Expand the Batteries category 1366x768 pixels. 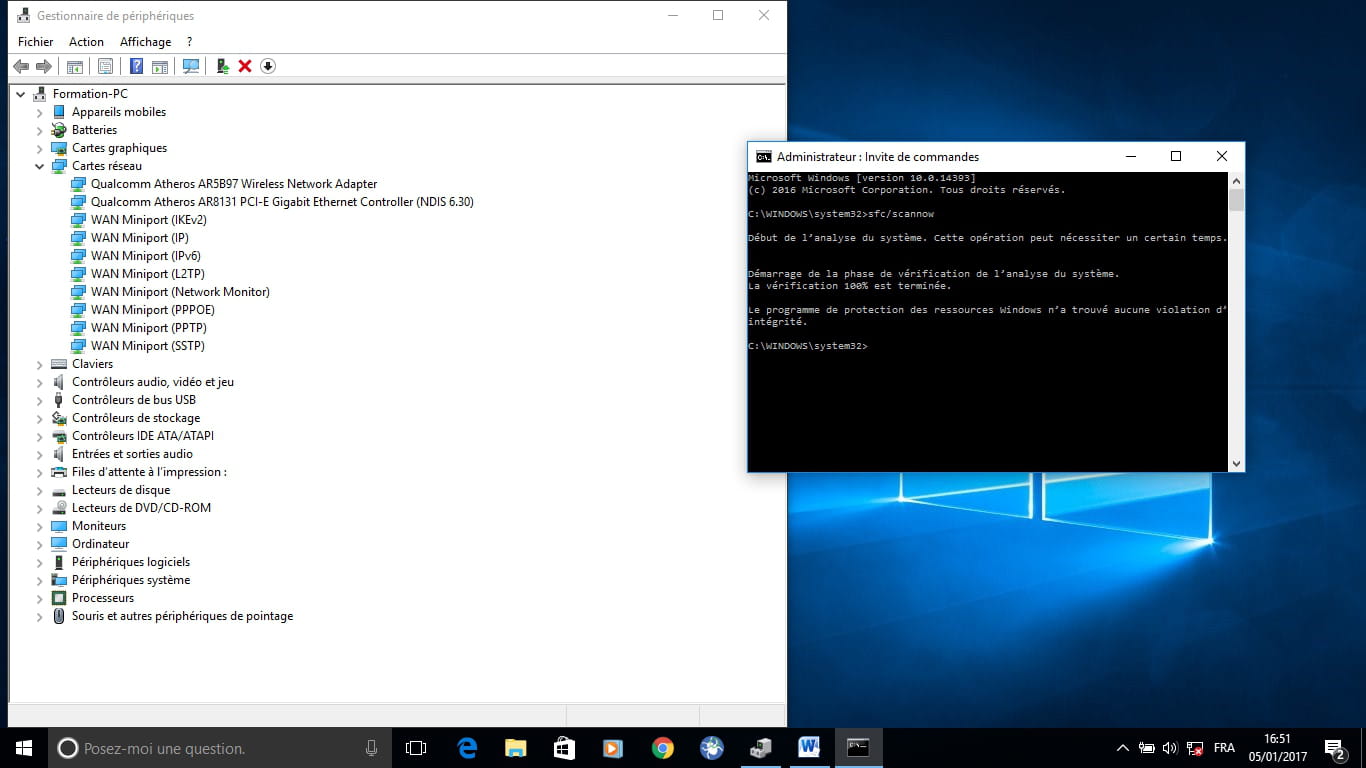[40, 130]
